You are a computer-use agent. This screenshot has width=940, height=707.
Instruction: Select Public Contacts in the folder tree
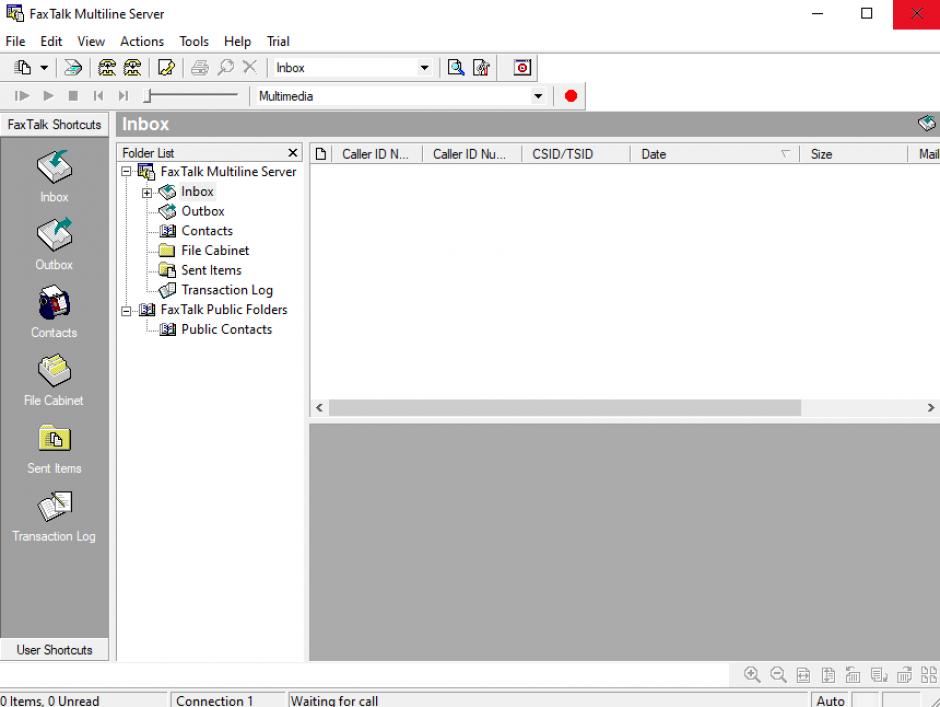[x=227, y=329]
